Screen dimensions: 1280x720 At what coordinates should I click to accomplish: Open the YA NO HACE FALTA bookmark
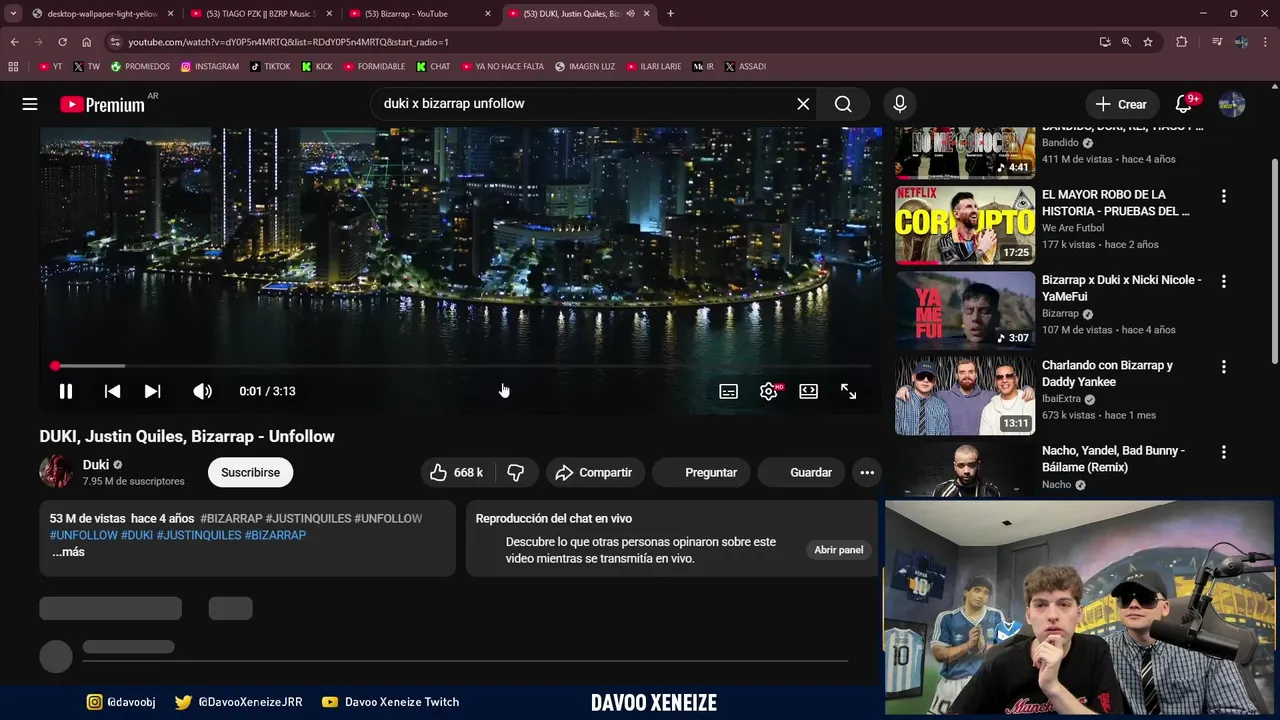click(502, 67)
